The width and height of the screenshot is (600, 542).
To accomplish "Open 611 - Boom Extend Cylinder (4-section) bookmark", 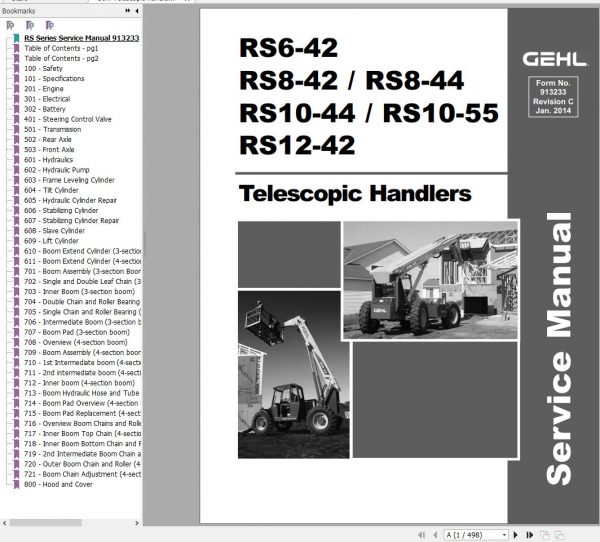I will [82, 261].
